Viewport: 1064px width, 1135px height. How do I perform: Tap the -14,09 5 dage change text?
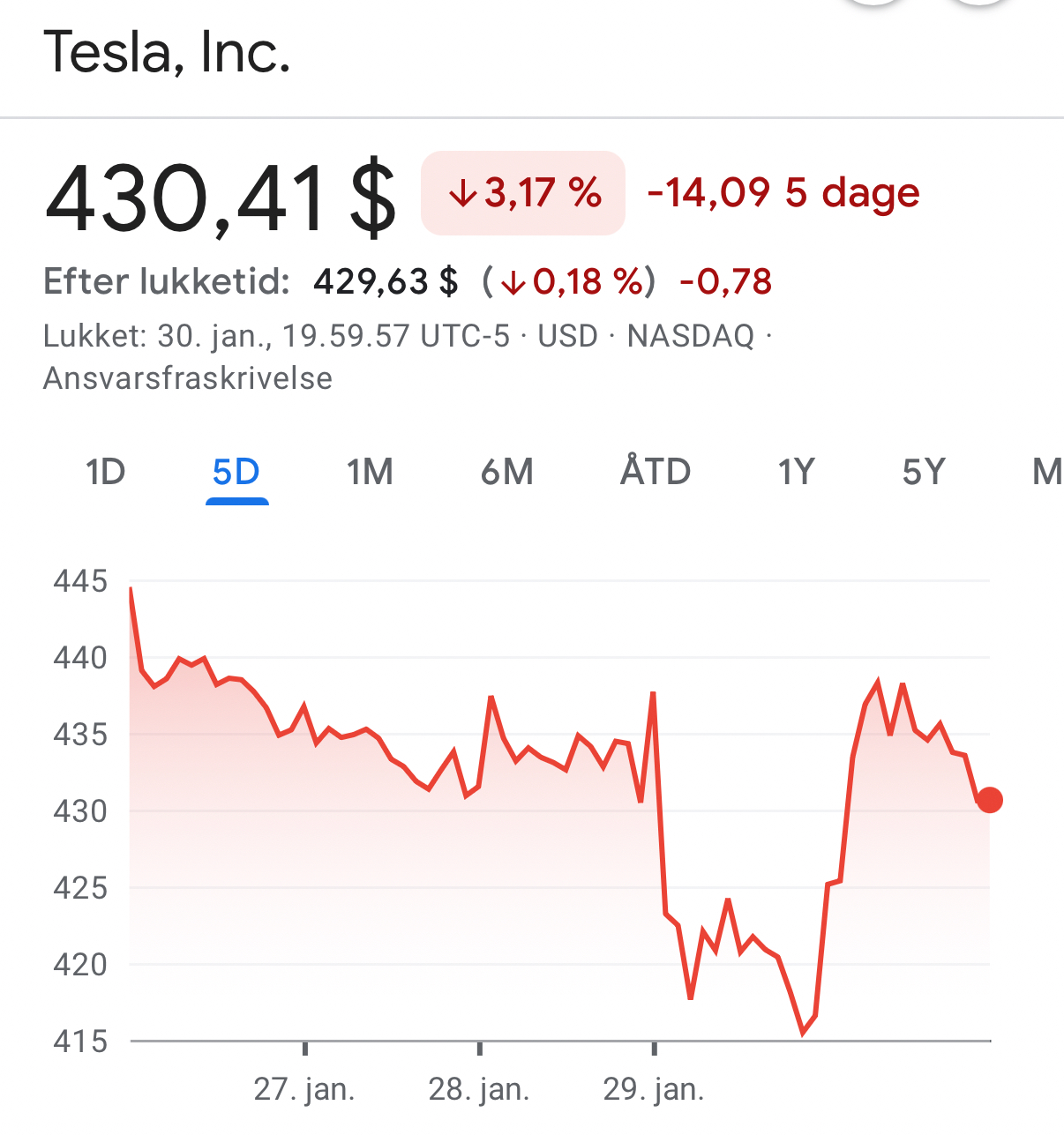coord(783,192)
